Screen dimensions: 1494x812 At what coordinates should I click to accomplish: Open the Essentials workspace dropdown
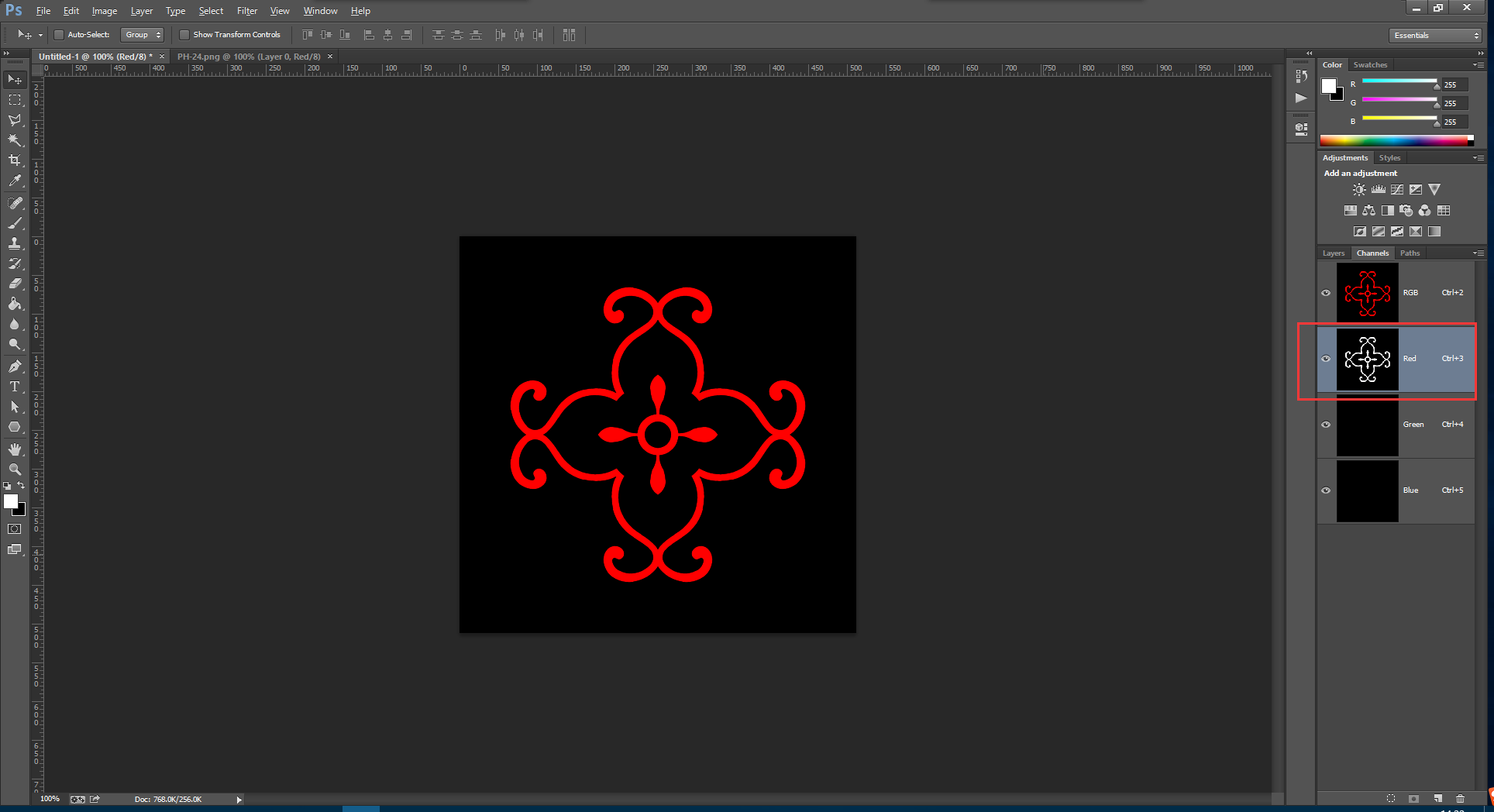click(x=1435, y=36)
